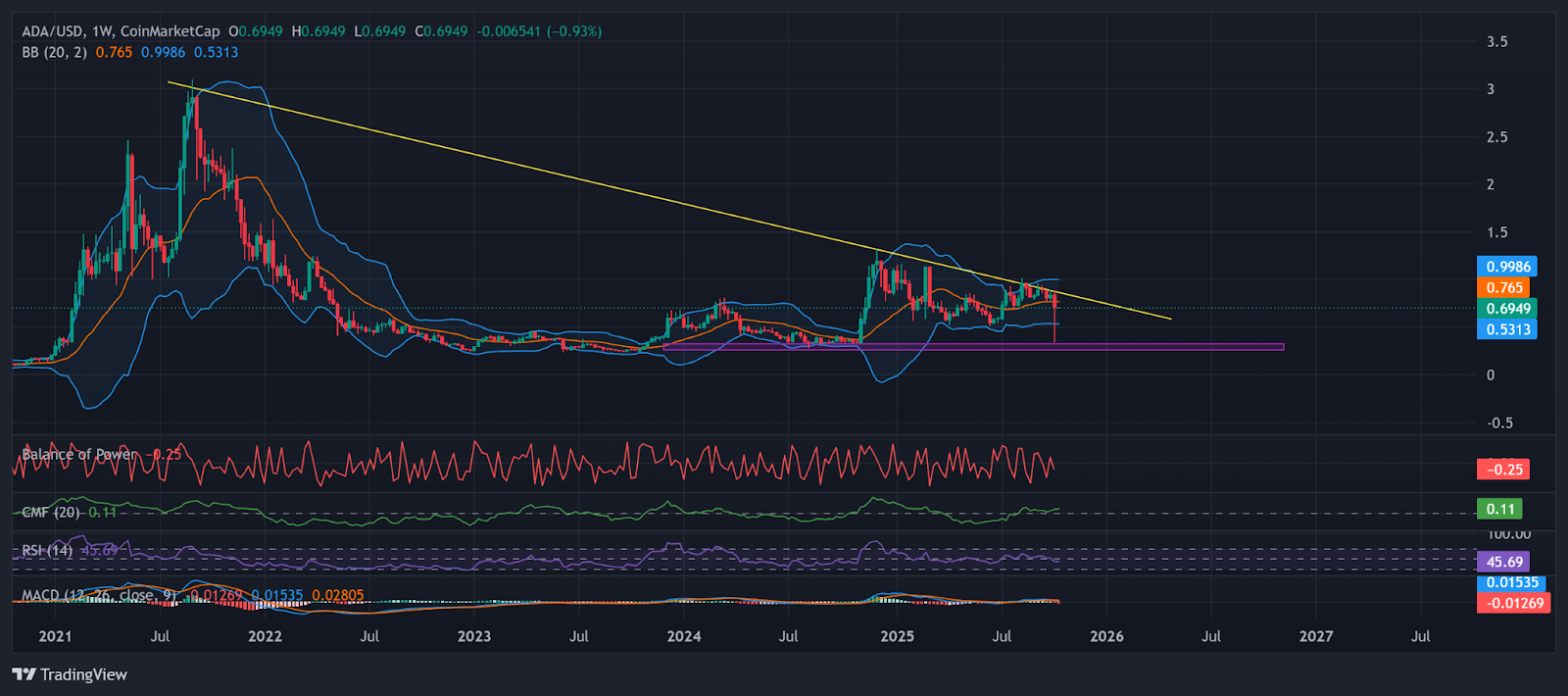Select the green 0.6949 current price tag
The image size is (1568, 696).
tap(1507, 308)
